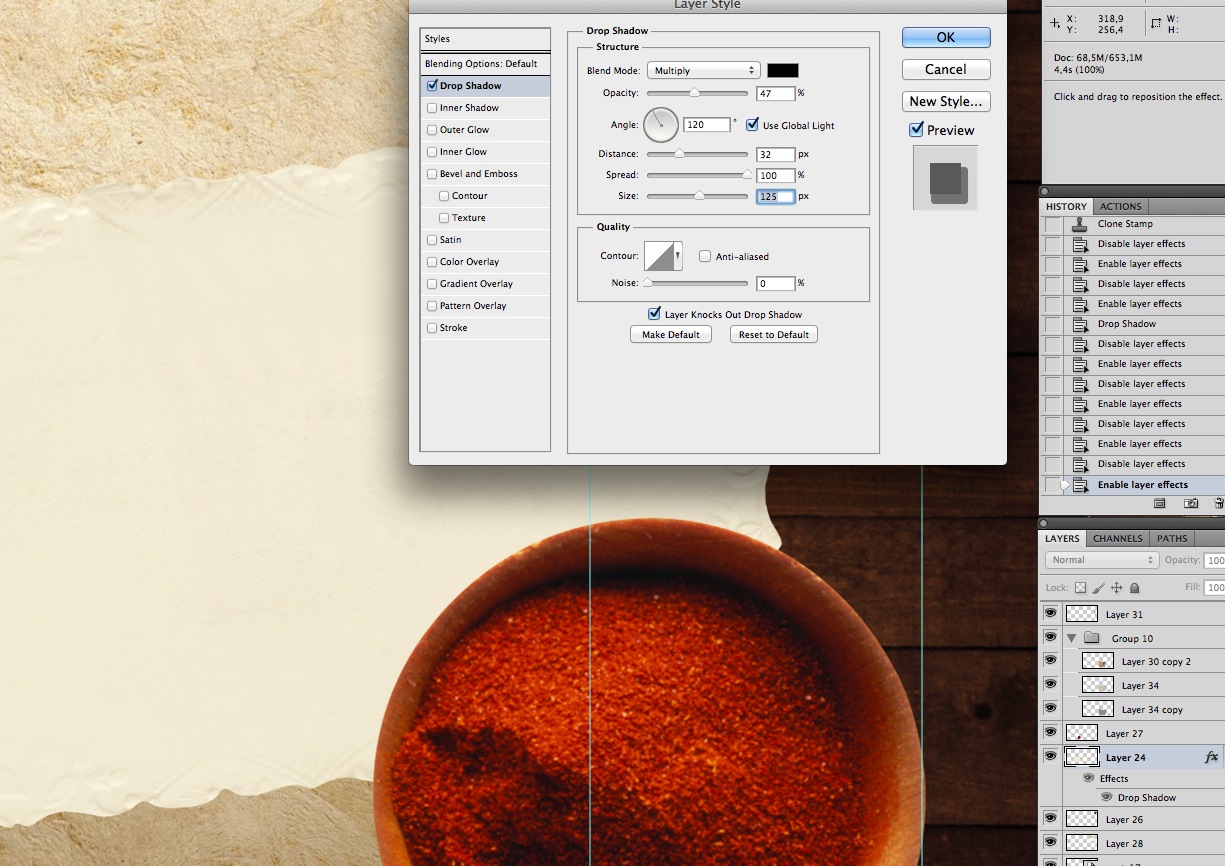Viewport: 1225px width, 866px height.
Task: Click the history state marker on last state
Action: [x=1064, y=485]
